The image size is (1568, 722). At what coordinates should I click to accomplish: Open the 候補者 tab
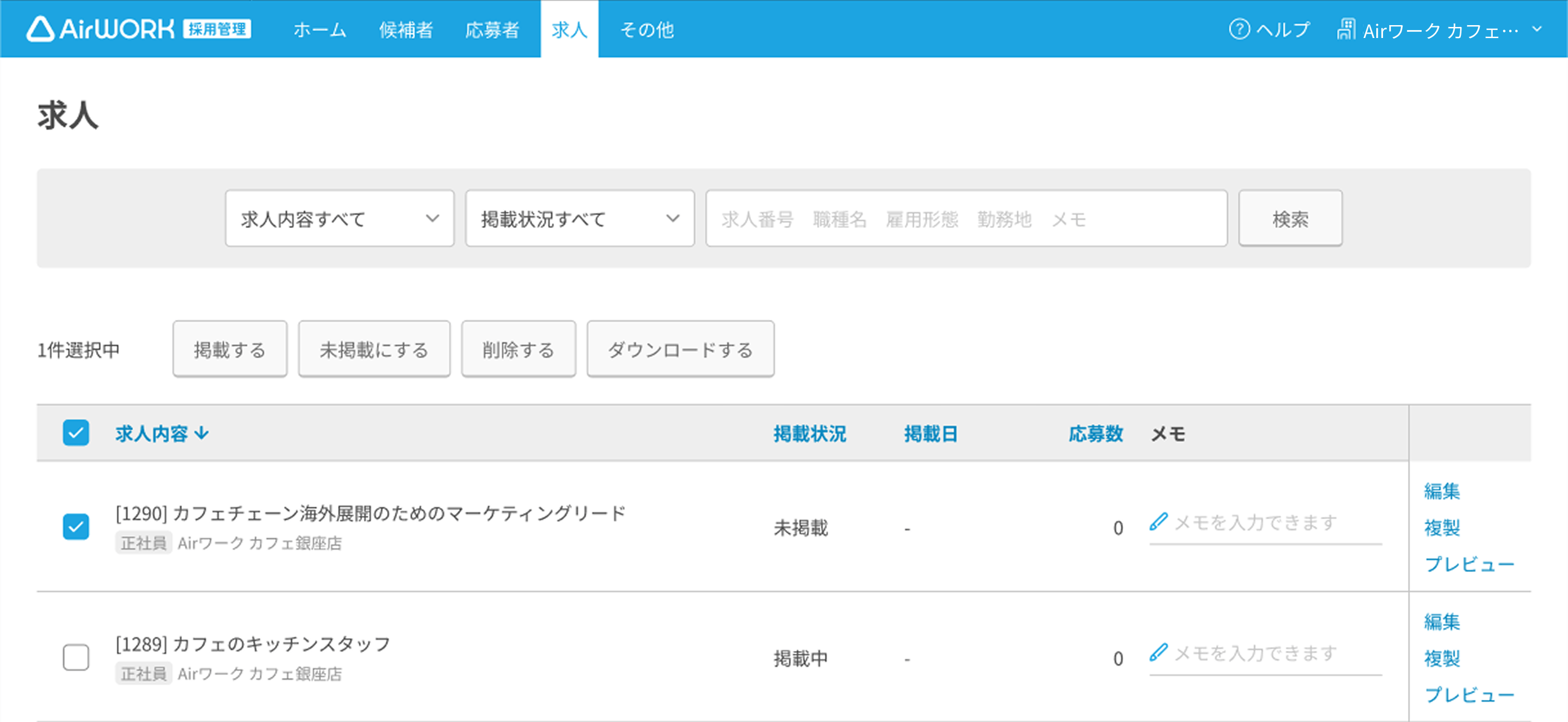point(405,29)
